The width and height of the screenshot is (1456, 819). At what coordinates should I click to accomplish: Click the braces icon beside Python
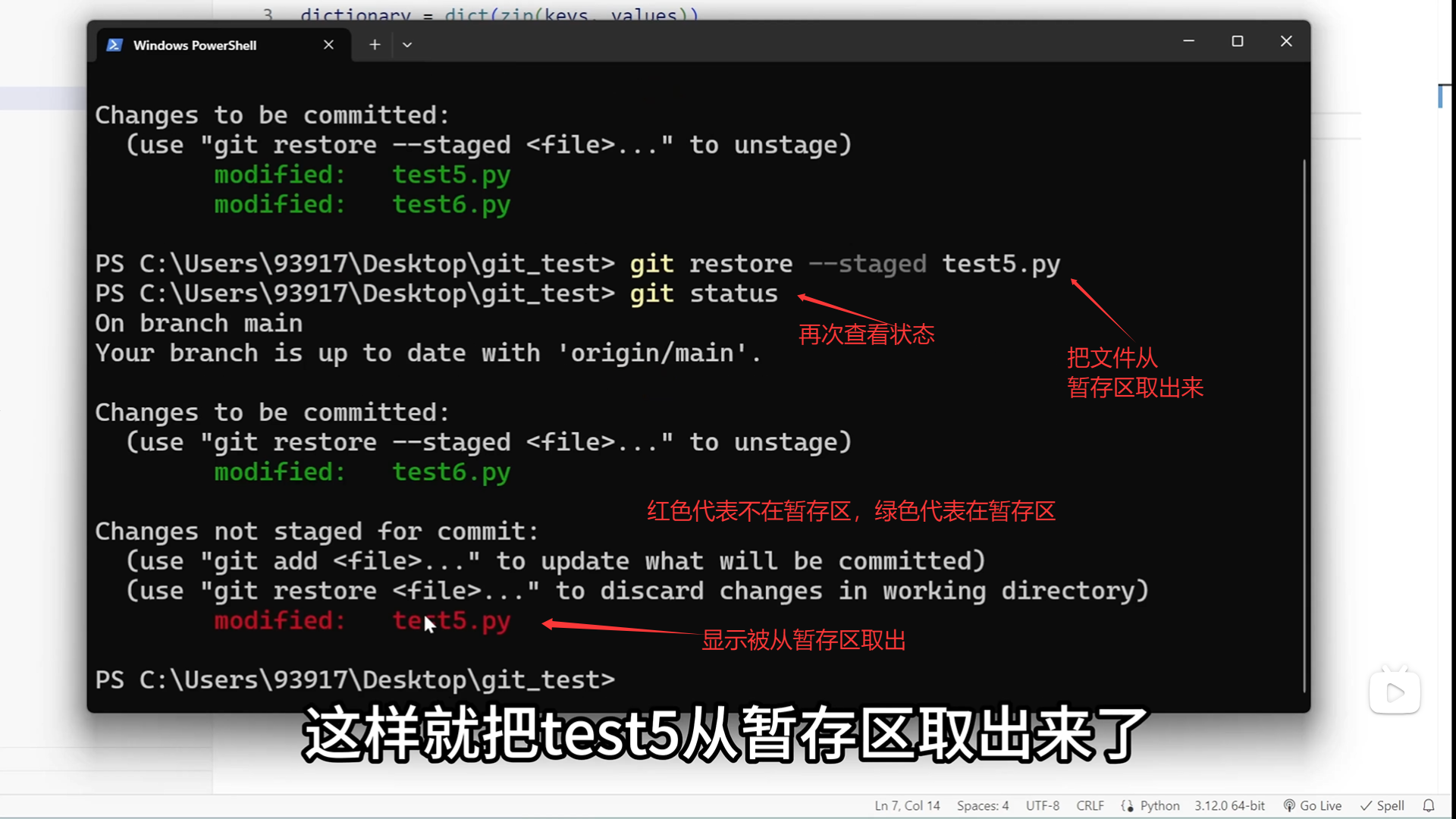[x=1127, y=805]
